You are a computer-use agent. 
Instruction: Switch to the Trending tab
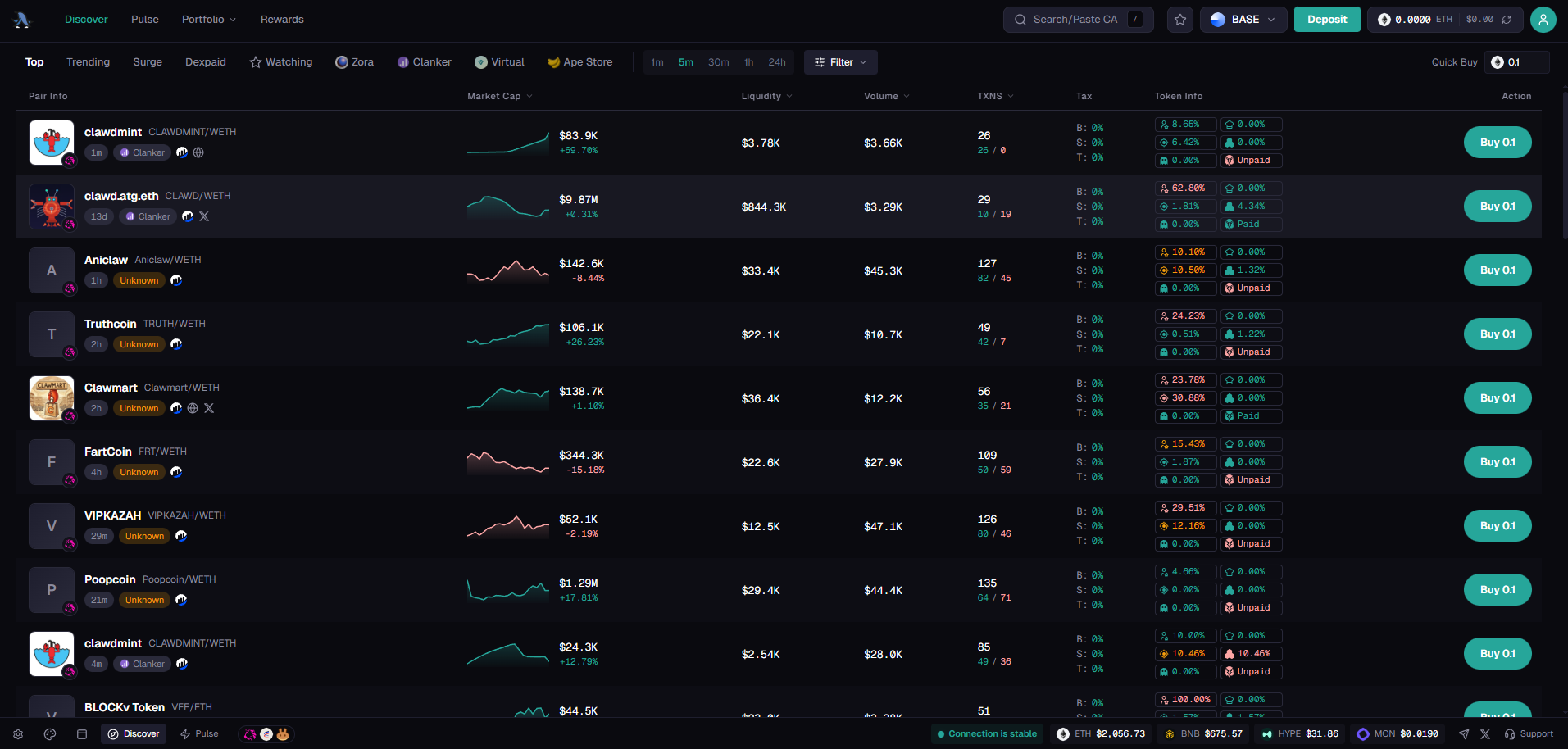click(x=88, y=62)
